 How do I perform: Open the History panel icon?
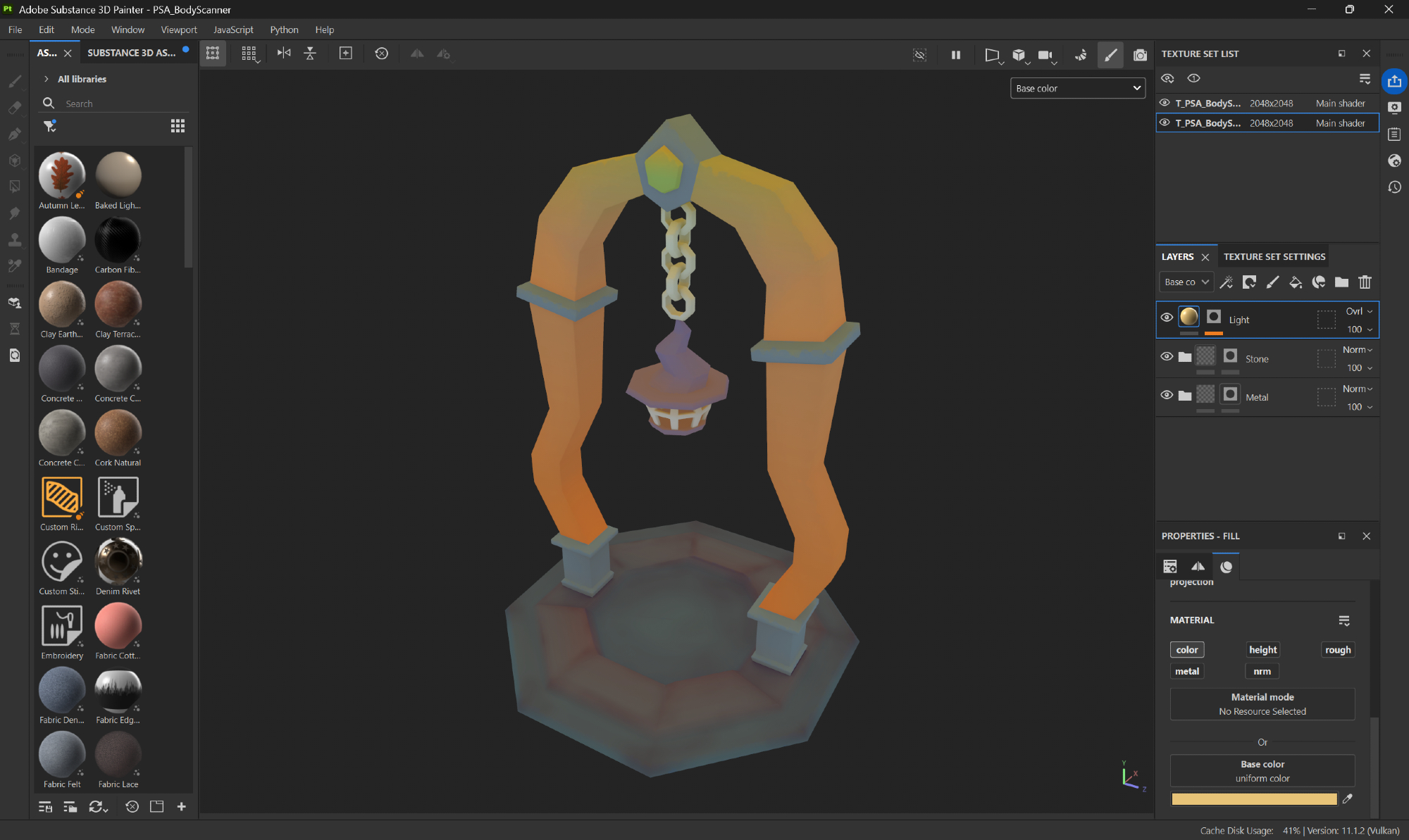[x=1394, y=187]
